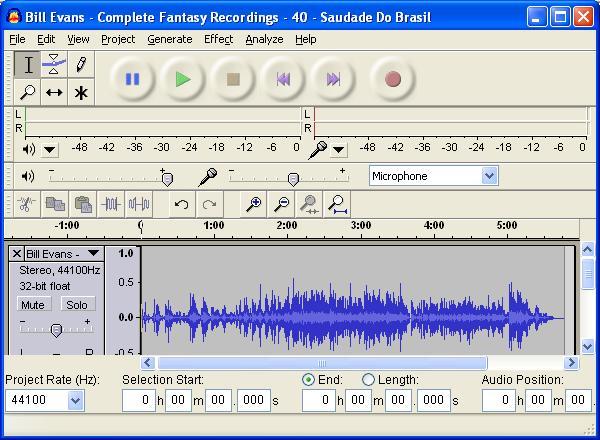The height and width of the screenshot is (440, 600).
Task: Click the Selection Start milliseconds field
Action: pos(254,400)
